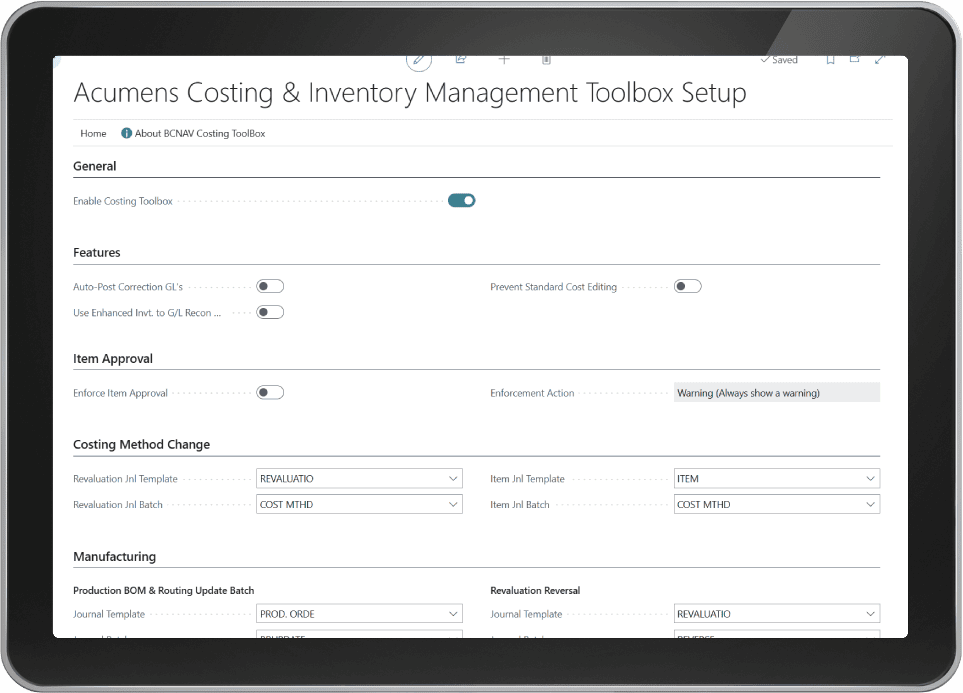Collapse the Manufacturing section header
Image resolution: width=963 pixels, height=693 pixels.
[x=114, y=557]
